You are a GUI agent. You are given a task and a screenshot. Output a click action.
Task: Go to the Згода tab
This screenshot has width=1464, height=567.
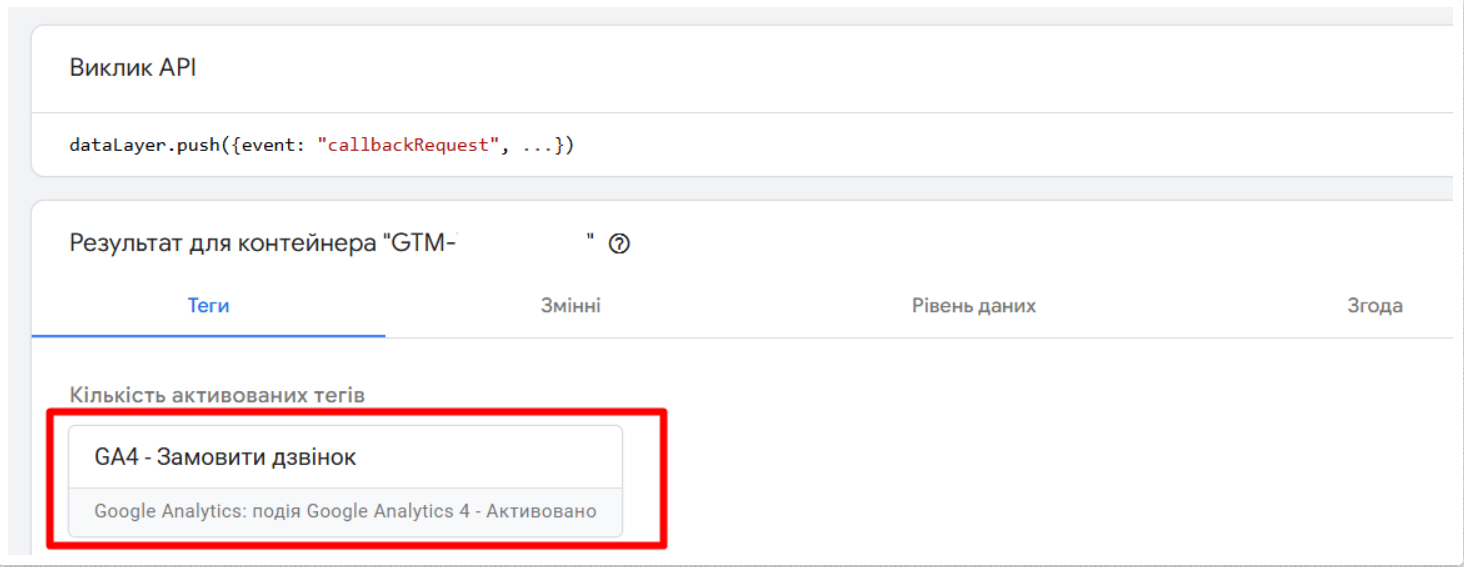pyautogui.click(x=1374, y=306)
